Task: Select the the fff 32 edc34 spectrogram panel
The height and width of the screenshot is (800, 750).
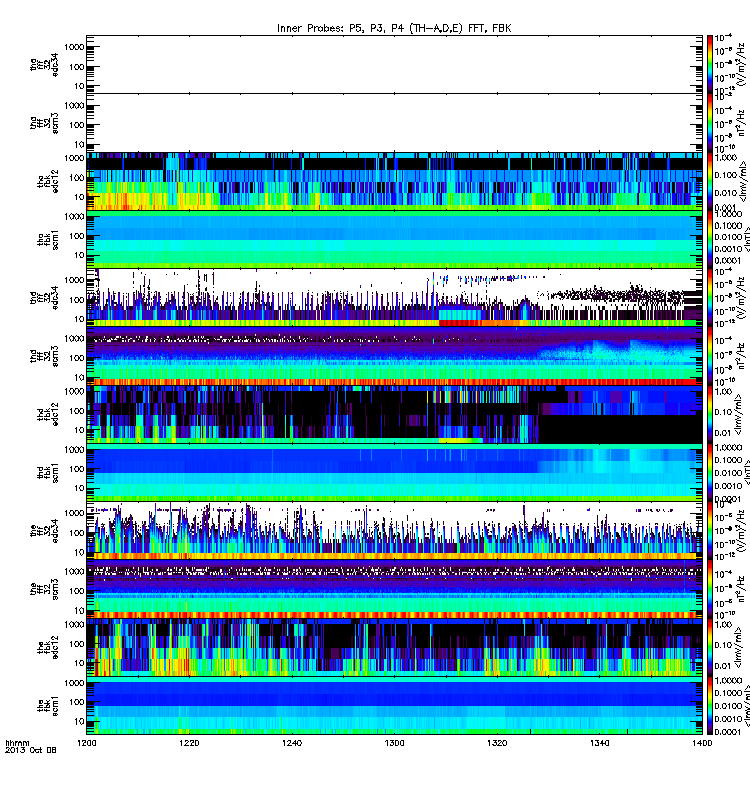Action: [394, 531]
